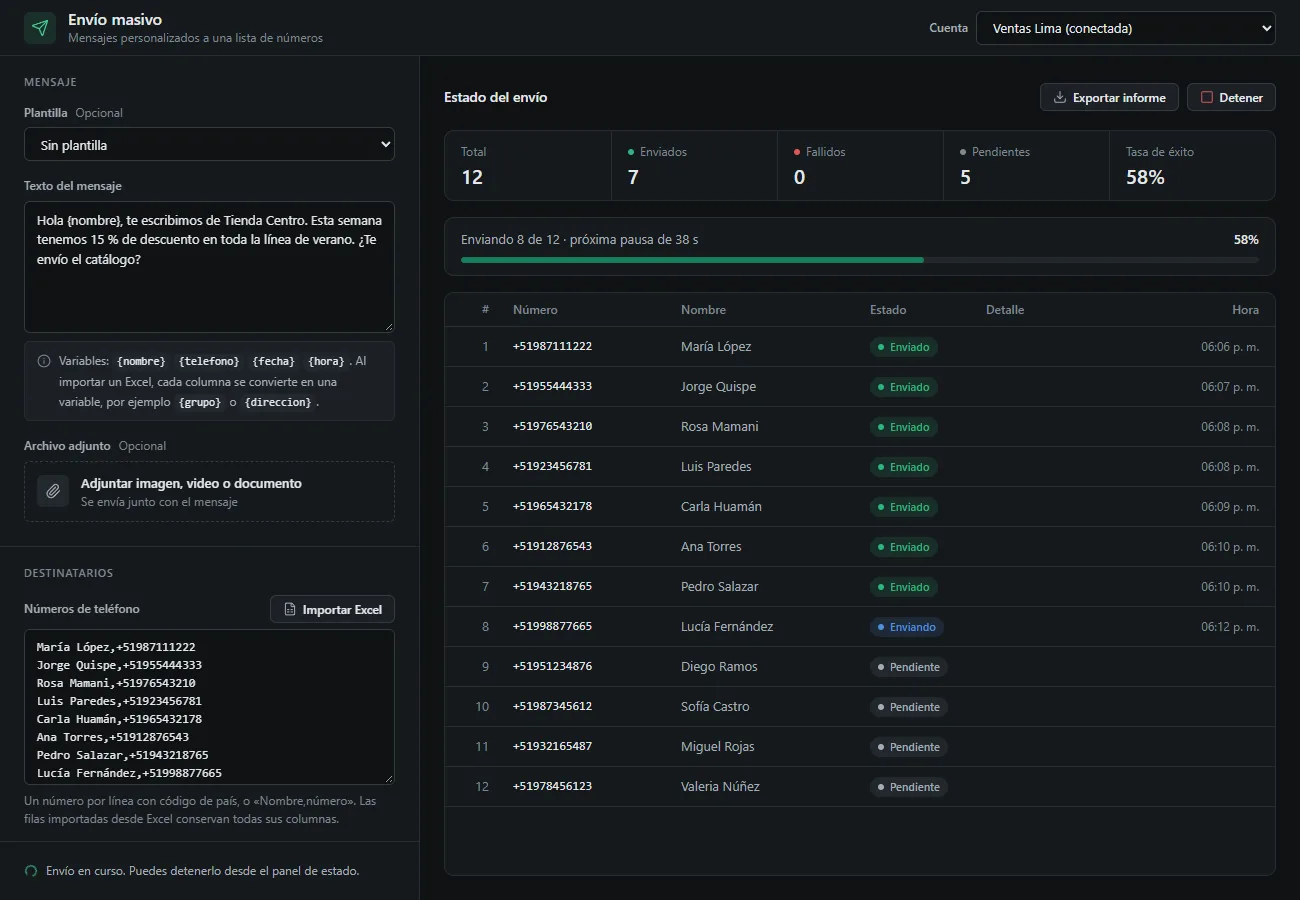Click the {nombre} variable chip
The width and height of the screenshot is (1300, 900).
(x=141, y=361)
